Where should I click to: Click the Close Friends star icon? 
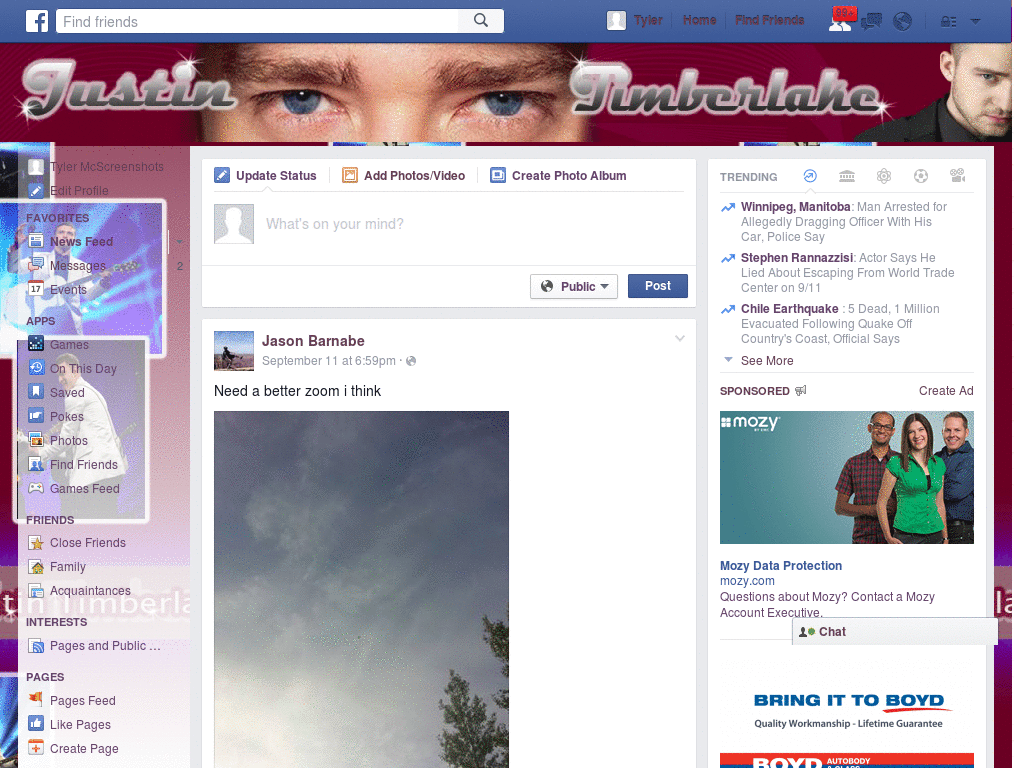pos(36,542)
